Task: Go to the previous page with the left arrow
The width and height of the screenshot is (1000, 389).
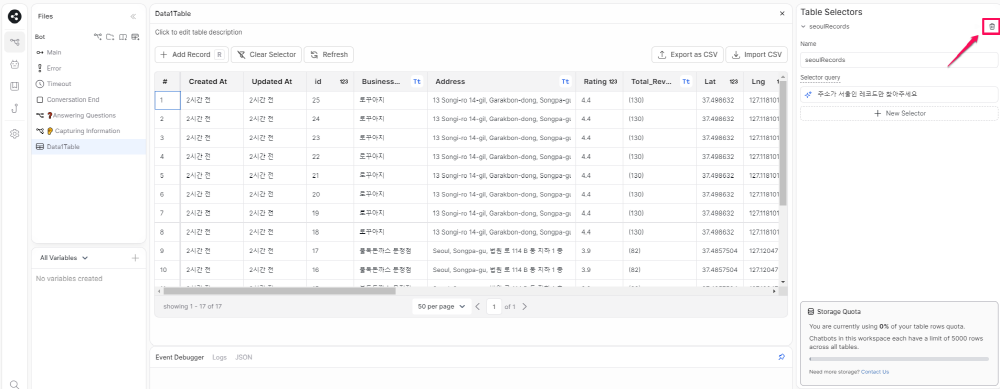Action: [x=477, y=306]
